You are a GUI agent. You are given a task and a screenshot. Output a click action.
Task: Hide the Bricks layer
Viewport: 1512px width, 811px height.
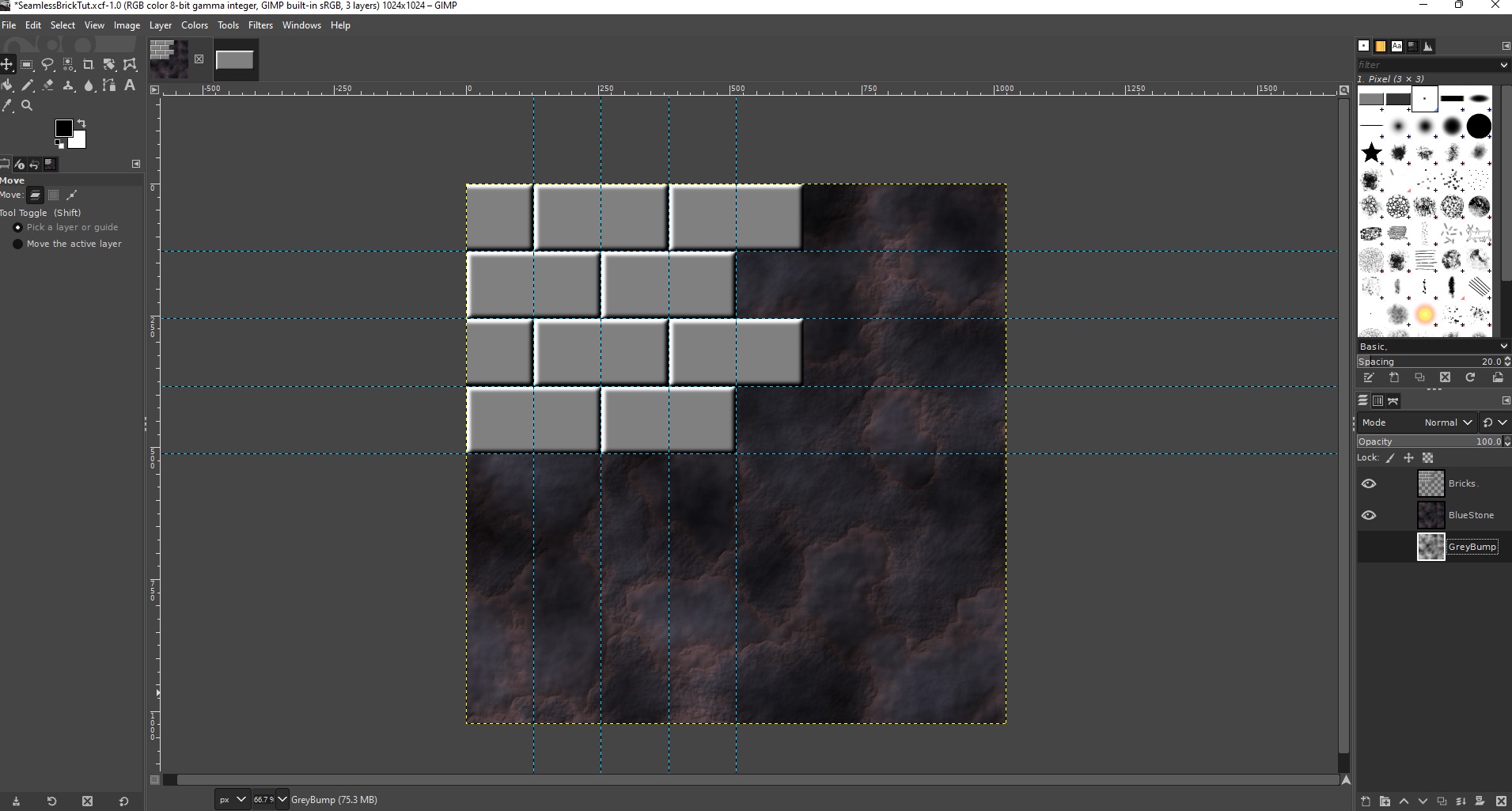pyautogui.click(x=1370, y=483)
